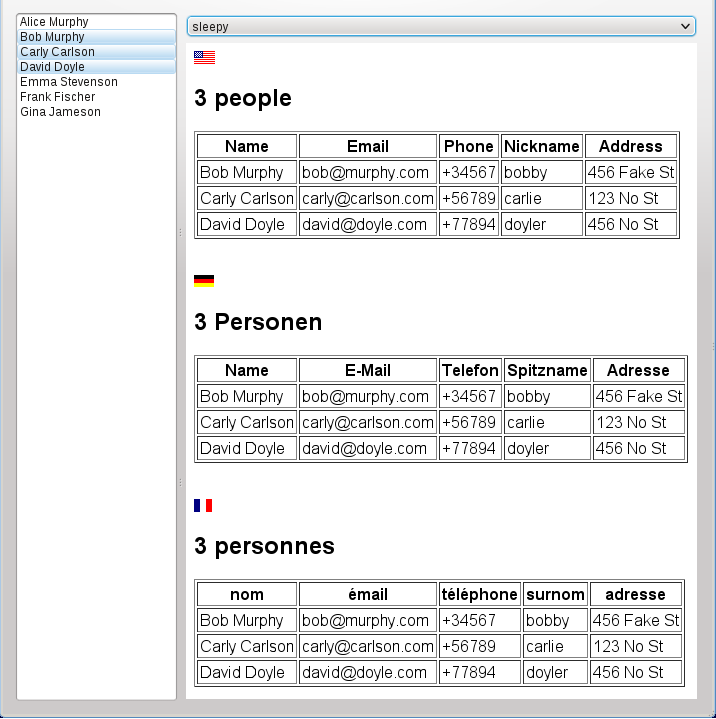Screen dimensions: 716x719
Task: Click the '3 personnes' heading
Action: pos(264,546)
